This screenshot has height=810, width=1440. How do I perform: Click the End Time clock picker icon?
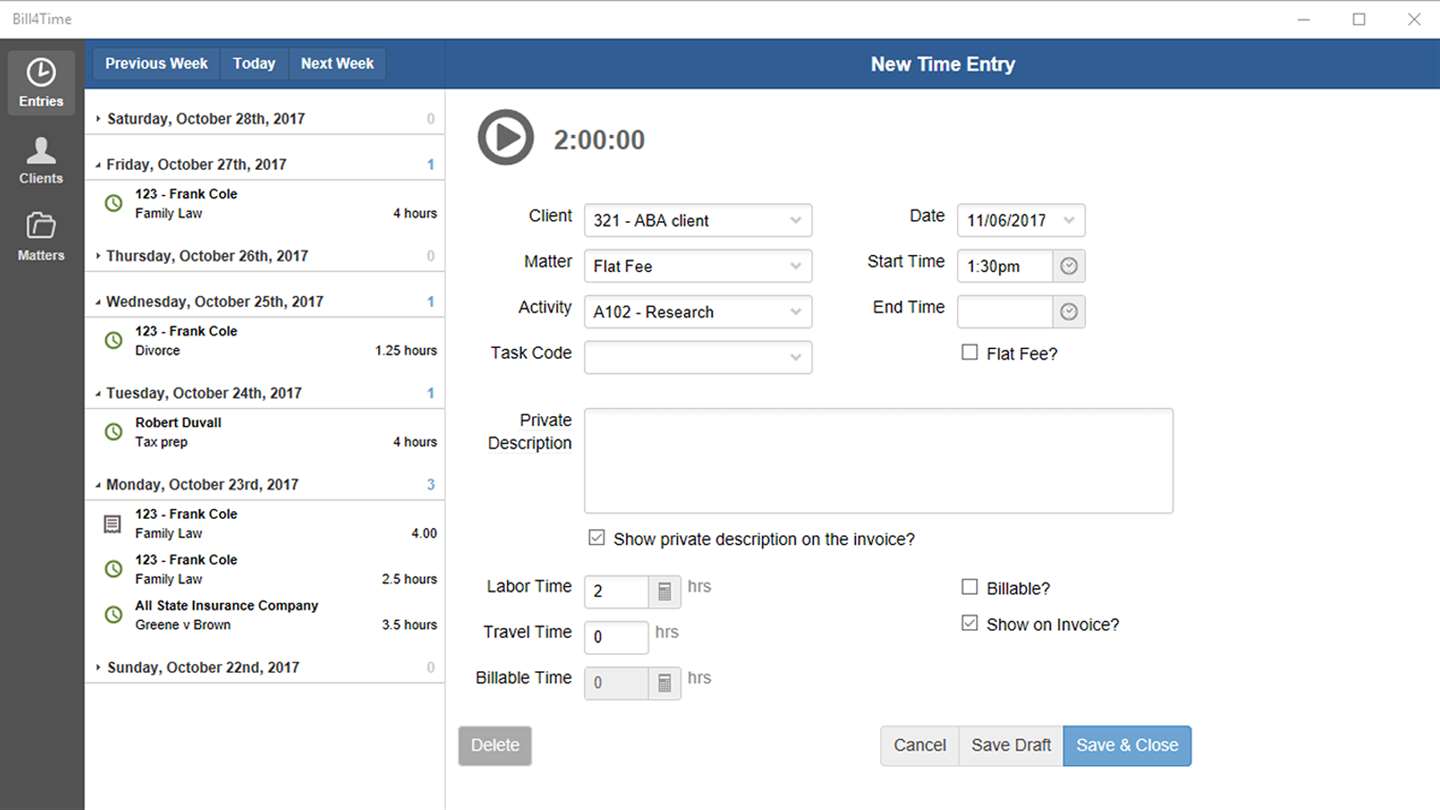[x=1069, y=312]
